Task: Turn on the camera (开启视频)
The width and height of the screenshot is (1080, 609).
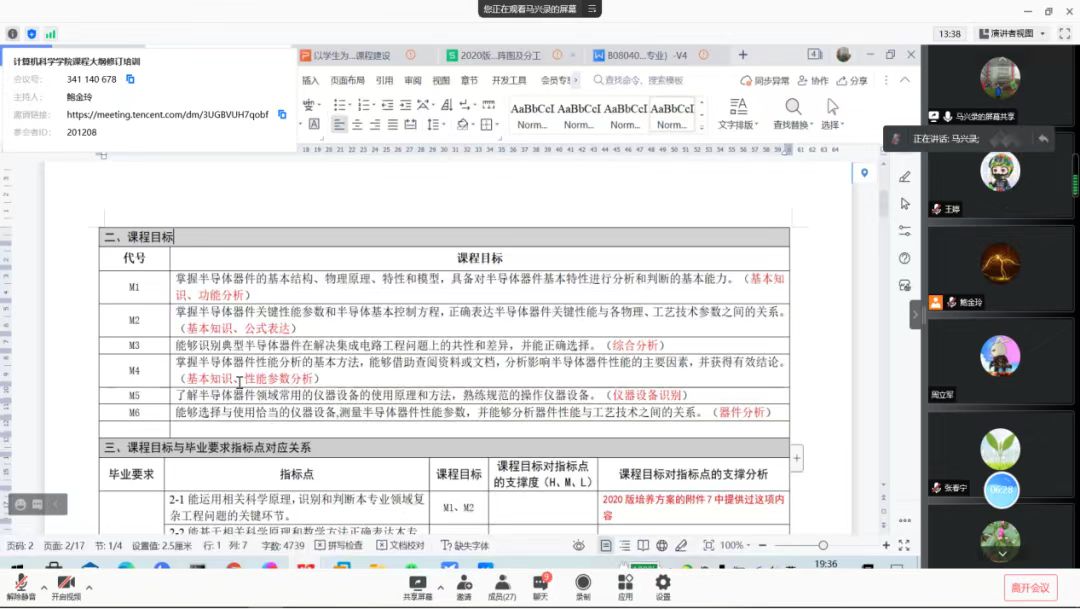Action: point(66,587)
